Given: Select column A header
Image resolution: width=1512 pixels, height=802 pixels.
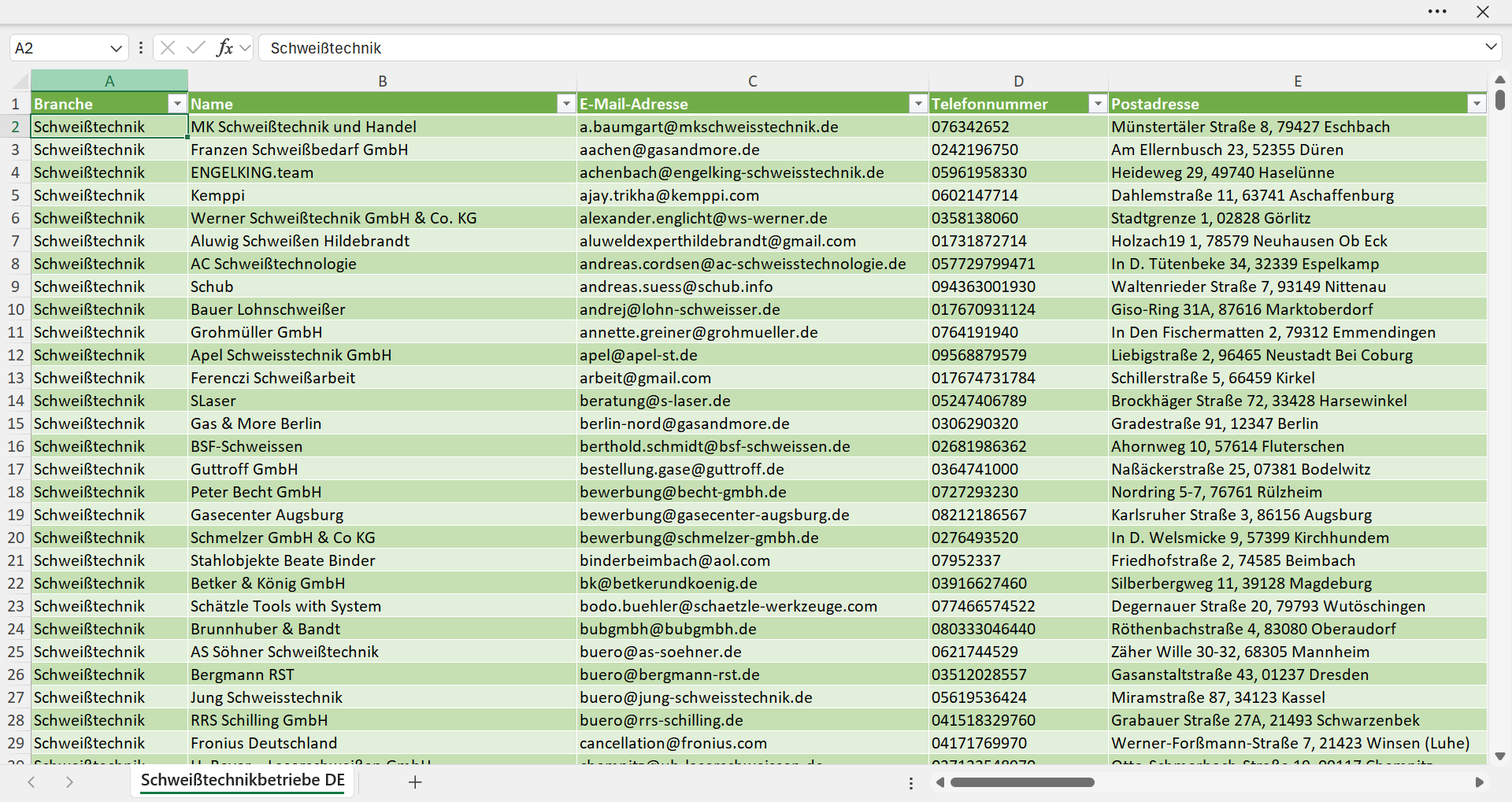Looking at the screenshot, I should (x=109, y=81).
